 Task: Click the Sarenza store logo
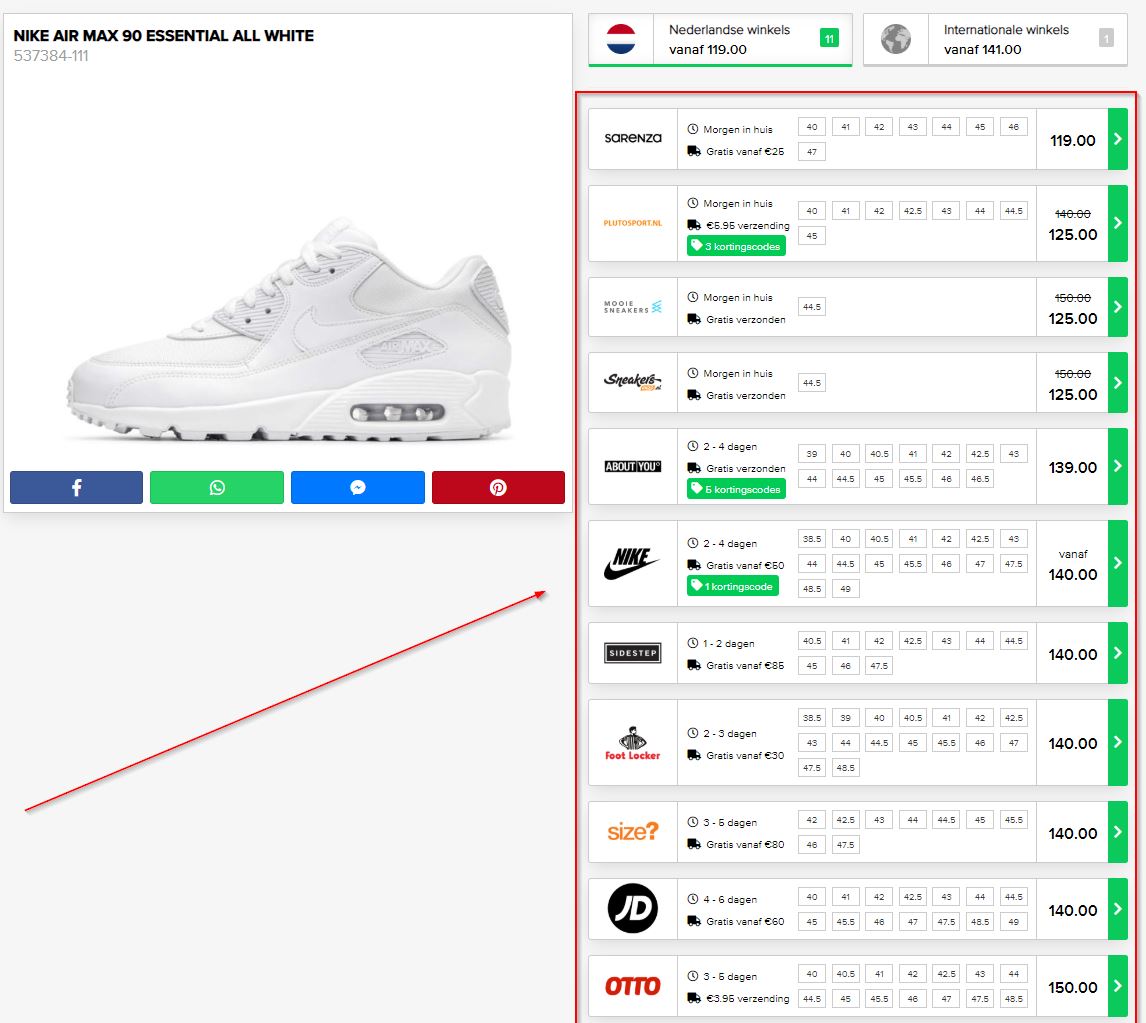pos(633,138)
